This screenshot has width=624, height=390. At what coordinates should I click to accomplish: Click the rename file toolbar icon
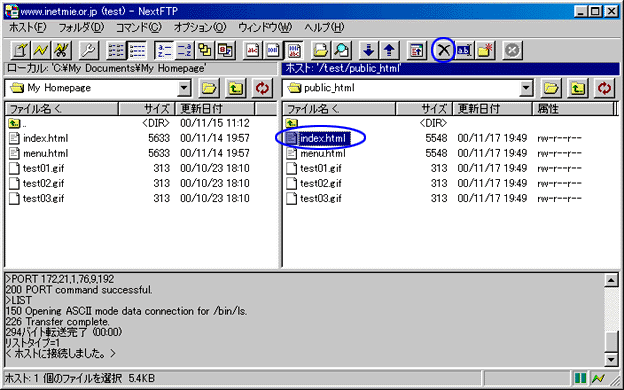tap(464, 50)
